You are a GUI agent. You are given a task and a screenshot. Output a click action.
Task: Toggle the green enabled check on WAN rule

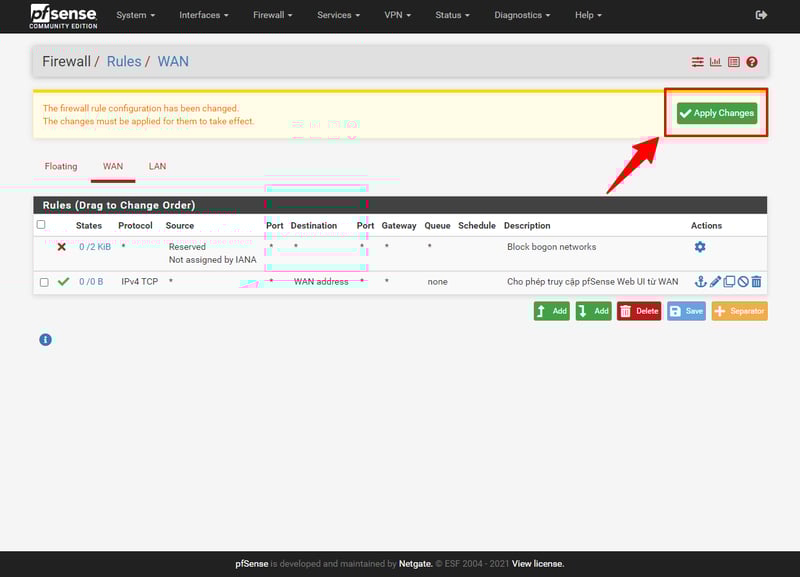coord(60,282)
